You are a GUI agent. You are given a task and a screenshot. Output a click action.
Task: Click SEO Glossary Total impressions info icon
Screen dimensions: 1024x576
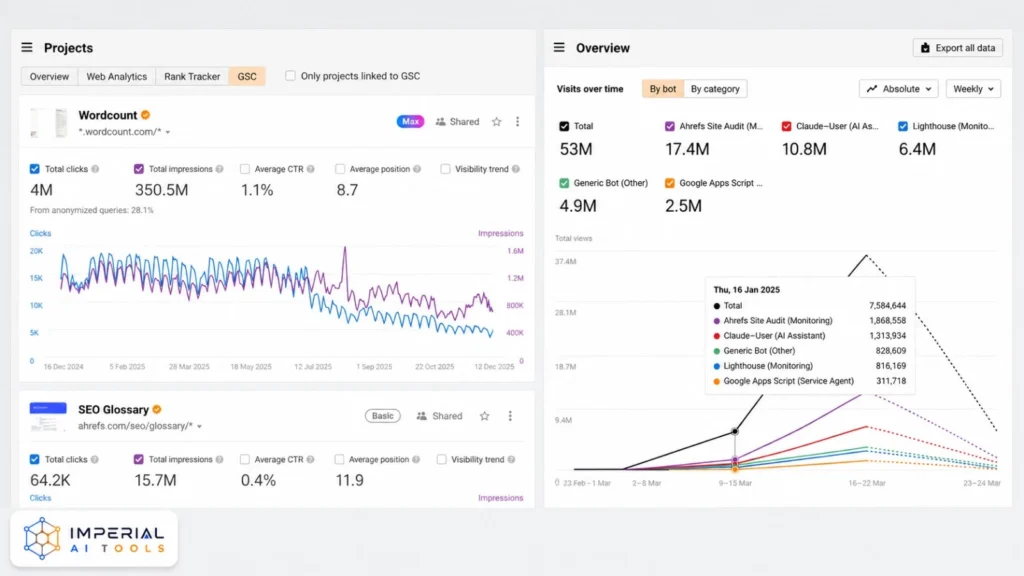point(219,460)
